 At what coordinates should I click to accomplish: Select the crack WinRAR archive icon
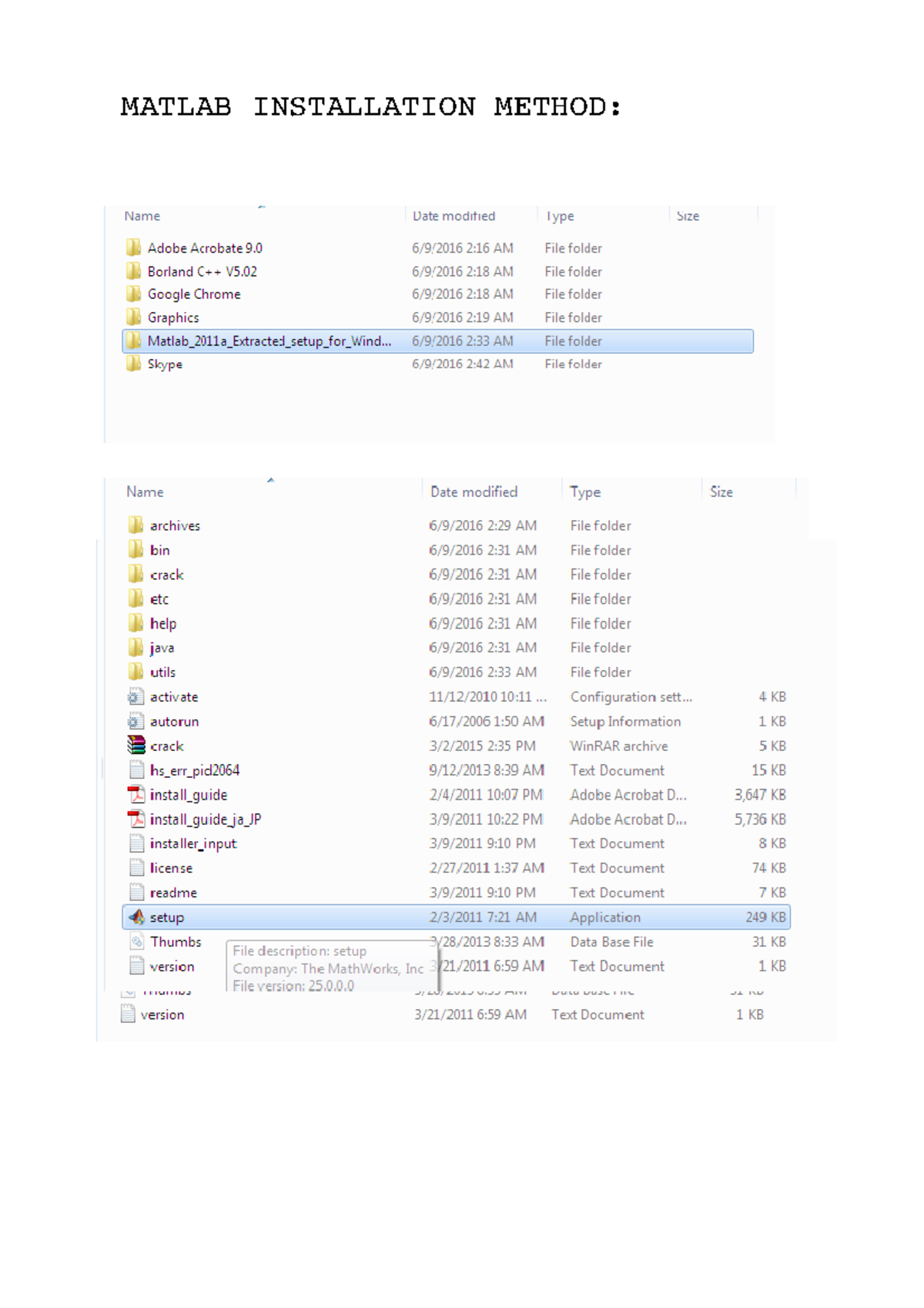point(137,746)
